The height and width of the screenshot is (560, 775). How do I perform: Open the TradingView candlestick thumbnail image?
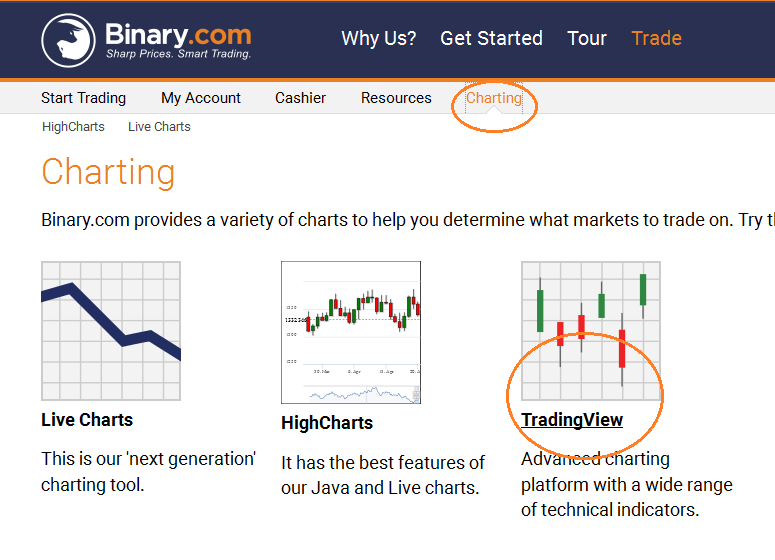591,331
